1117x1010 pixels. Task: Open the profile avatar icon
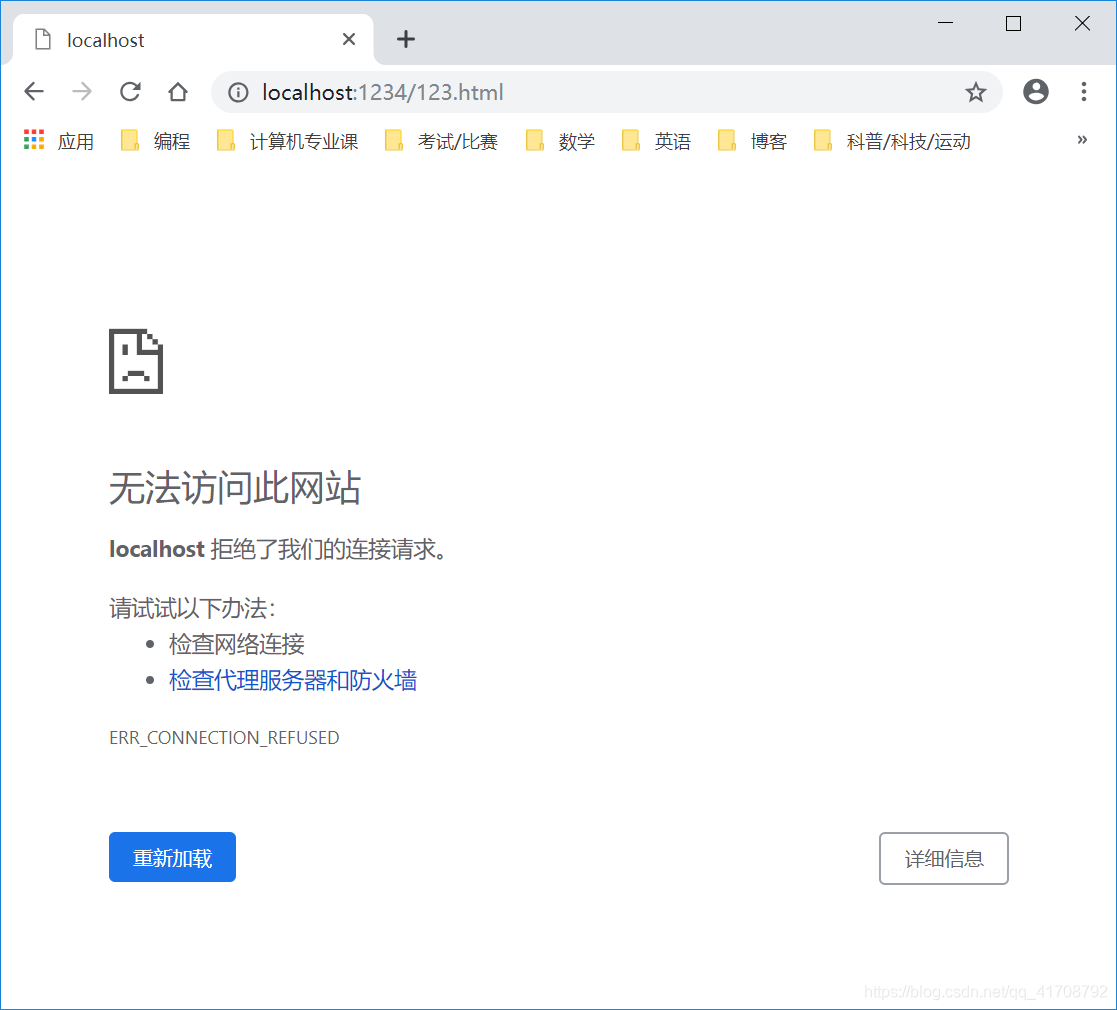coord(1035,91)
